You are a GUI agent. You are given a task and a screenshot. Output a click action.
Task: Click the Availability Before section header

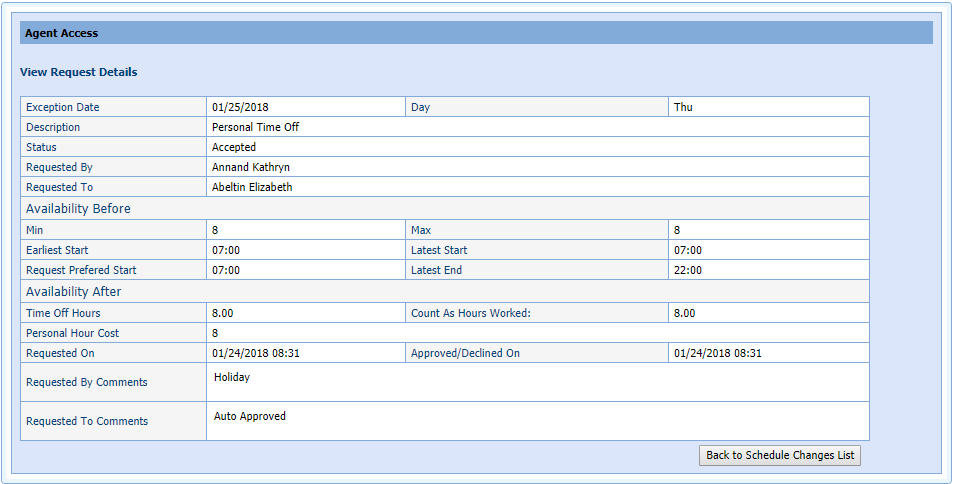(x=78, y=209)
